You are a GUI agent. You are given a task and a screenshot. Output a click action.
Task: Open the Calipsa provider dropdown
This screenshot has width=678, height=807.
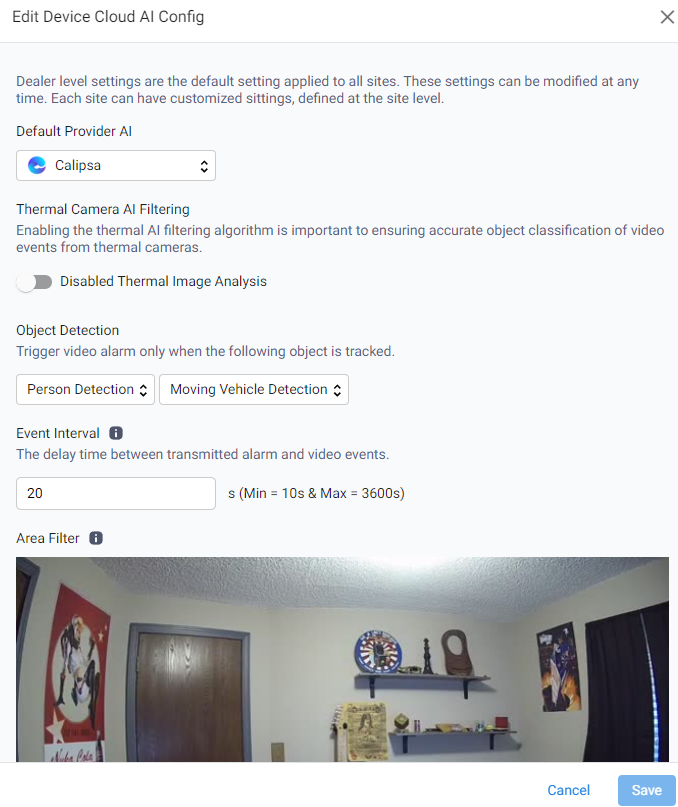tap(116, 166)
